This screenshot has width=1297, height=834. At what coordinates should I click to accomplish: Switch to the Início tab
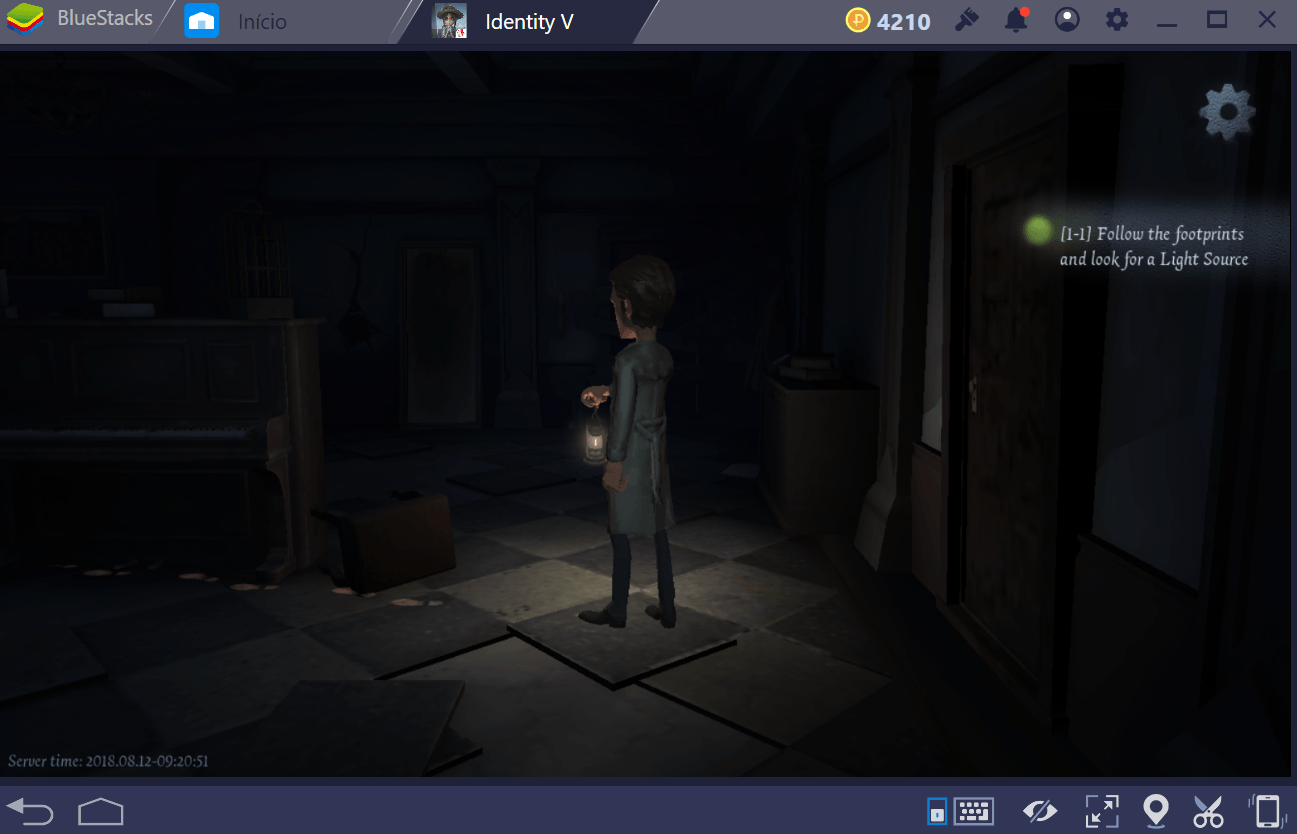(262, 21)
